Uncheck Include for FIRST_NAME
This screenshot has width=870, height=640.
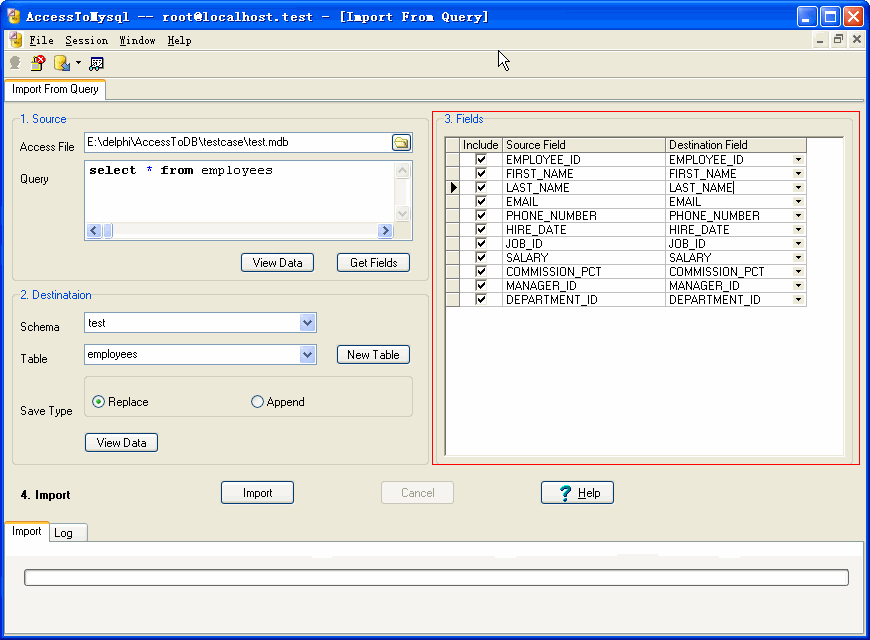(x=481, y=174)
